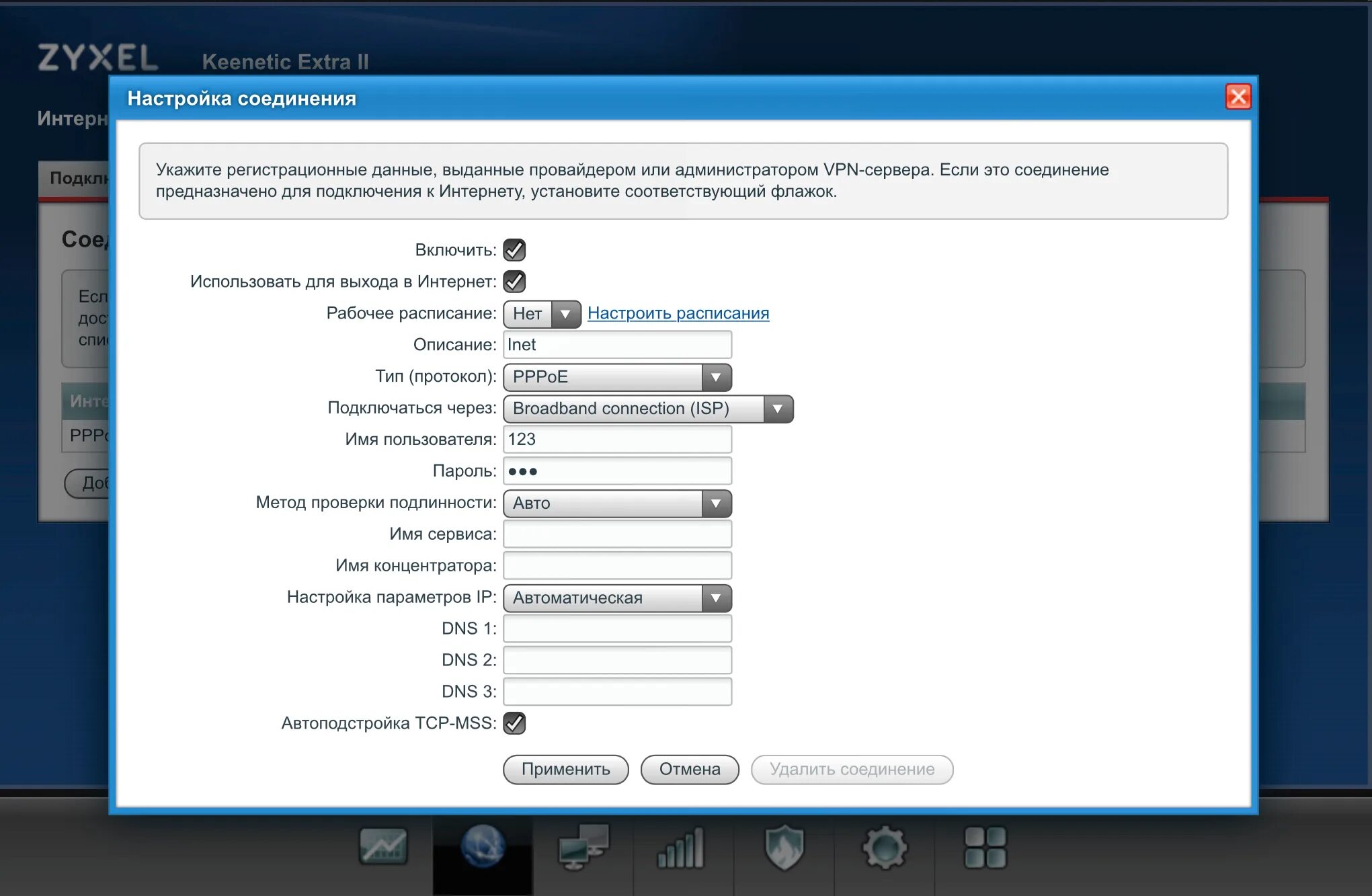The image size is (1372, 896).
Task: Select the Internet globe icon
Action: (483, 846)
